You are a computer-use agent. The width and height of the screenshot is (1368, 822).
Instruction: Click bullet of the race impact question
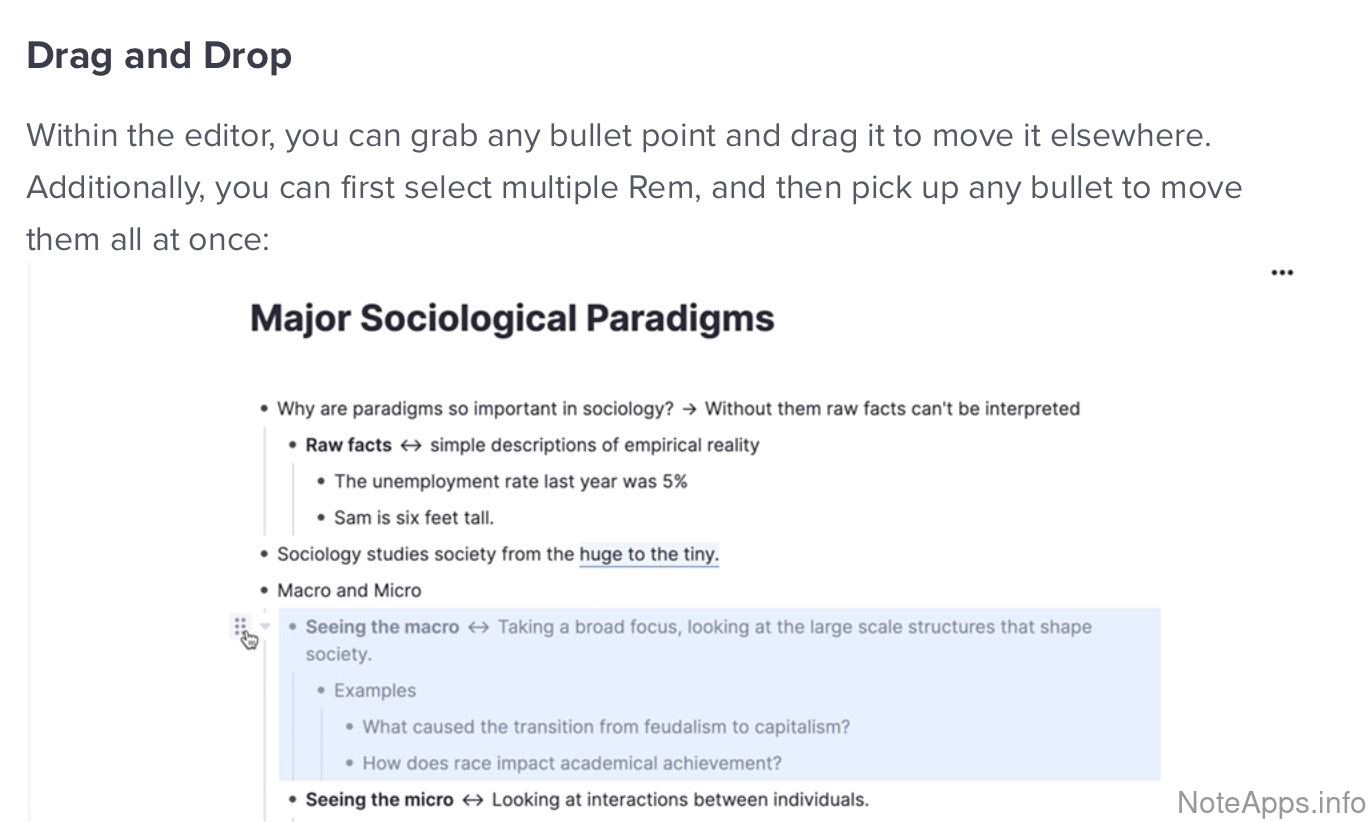[x=349, y=763]
